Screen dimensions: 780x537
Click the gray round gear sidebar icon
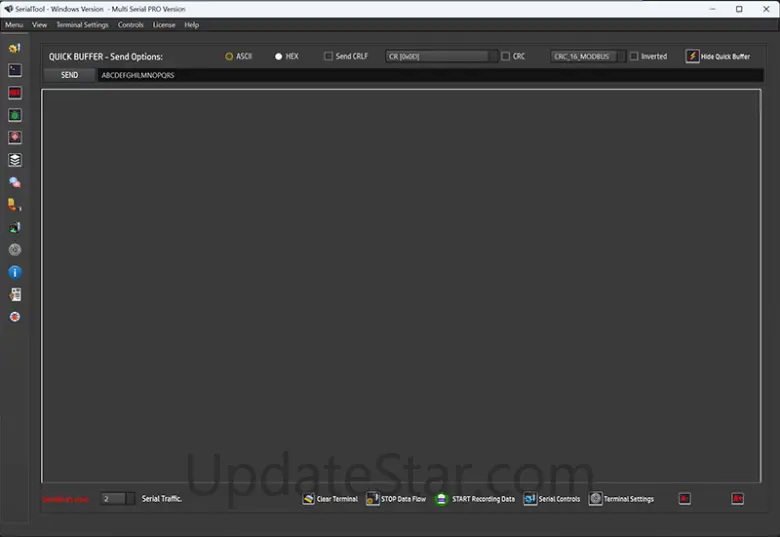[15, 250]
